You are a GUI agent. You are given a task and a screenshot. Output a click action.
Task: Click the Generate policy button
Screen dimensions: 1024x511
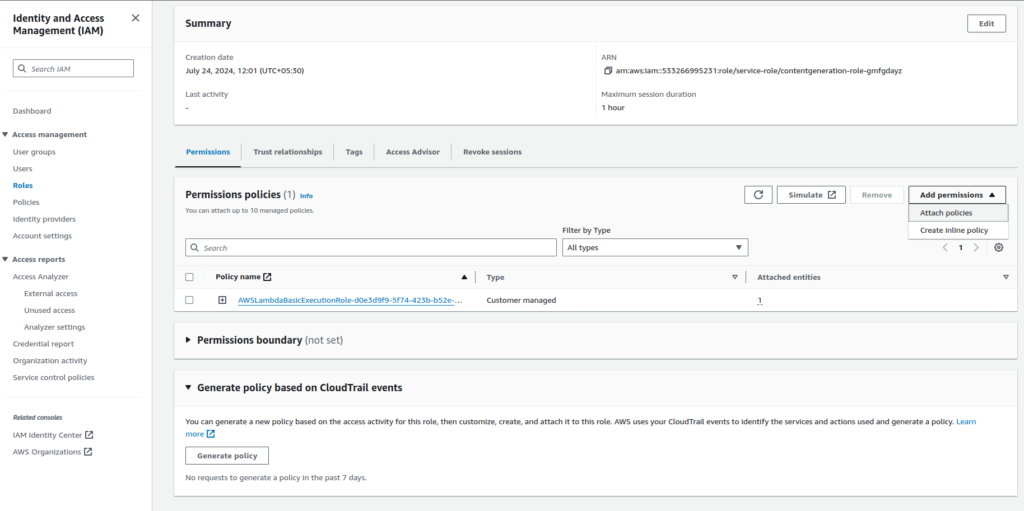(x=227, y=455)
